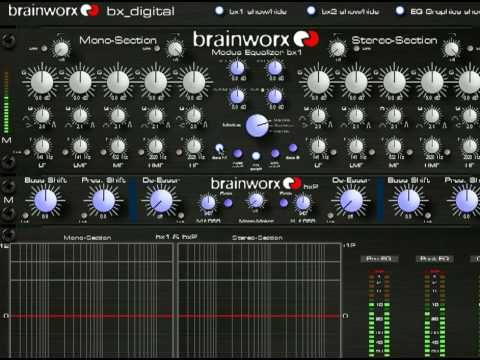Click the Mono-Section MF Q knob

tap(118, 116)
